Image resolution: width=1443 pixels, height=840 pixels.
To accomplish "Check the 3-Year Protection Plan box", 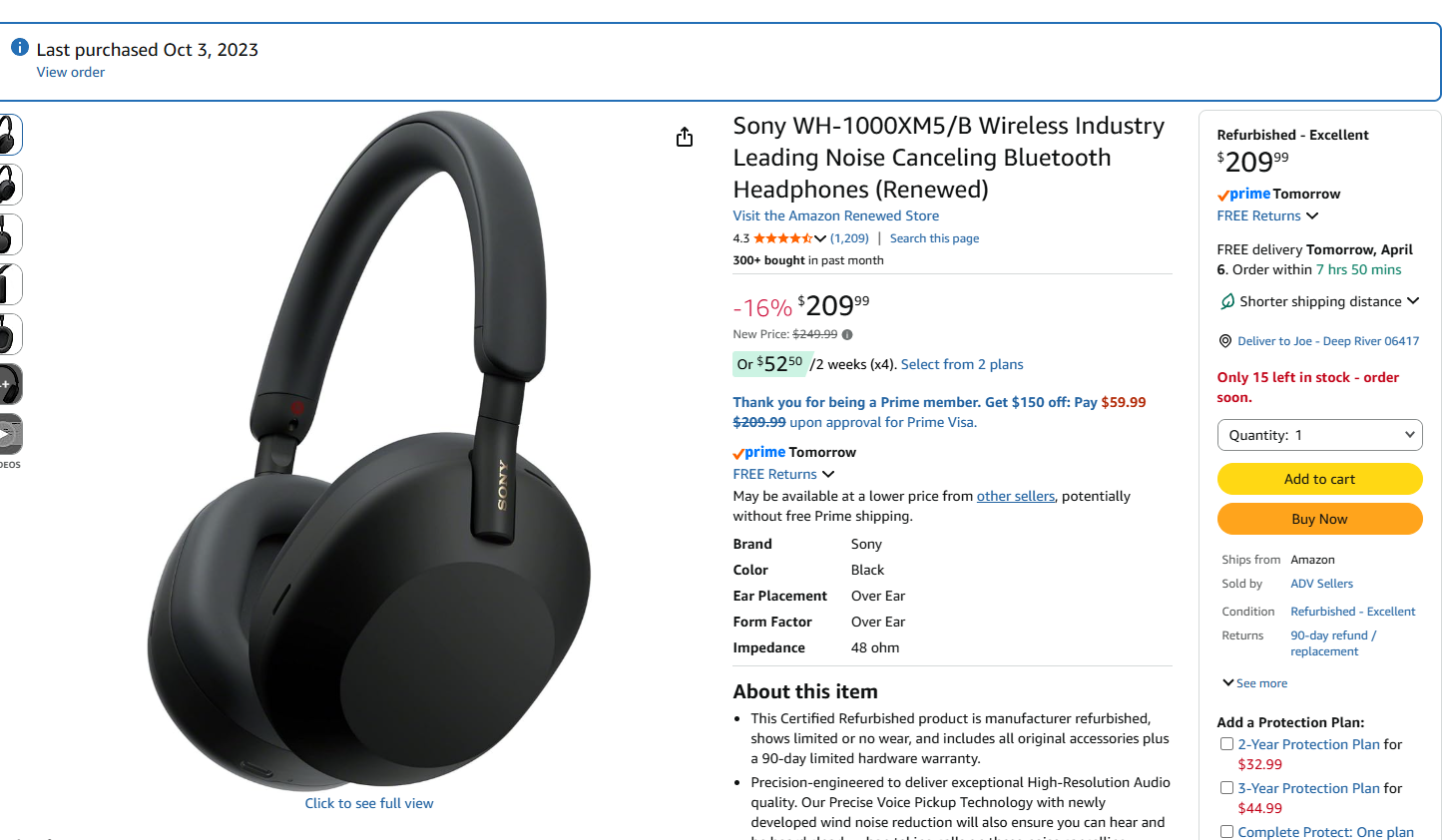I will tap(1226, 788).
